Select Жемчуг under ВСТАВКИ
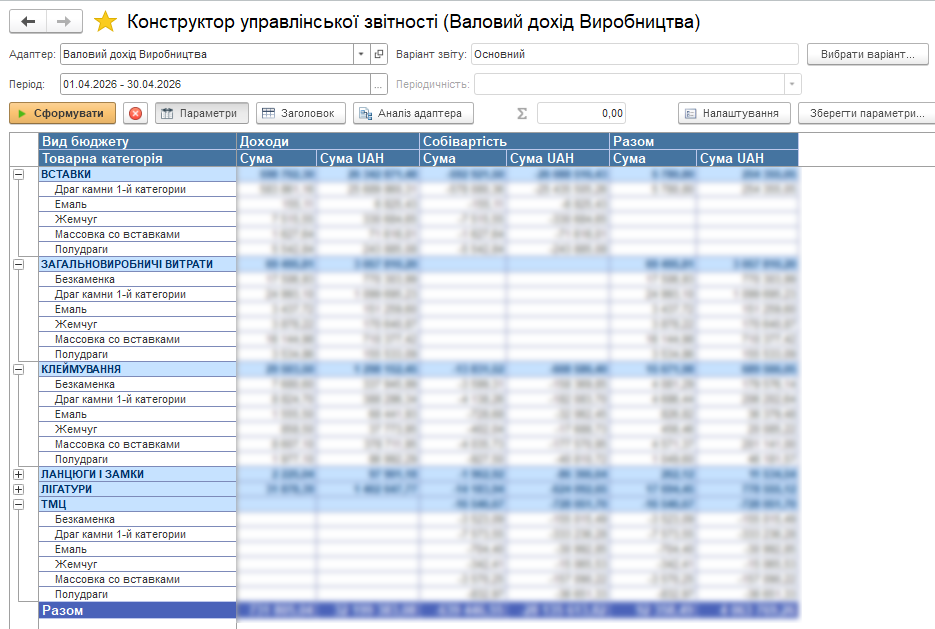The image size is (935, 629). click(x=137, y=219)
